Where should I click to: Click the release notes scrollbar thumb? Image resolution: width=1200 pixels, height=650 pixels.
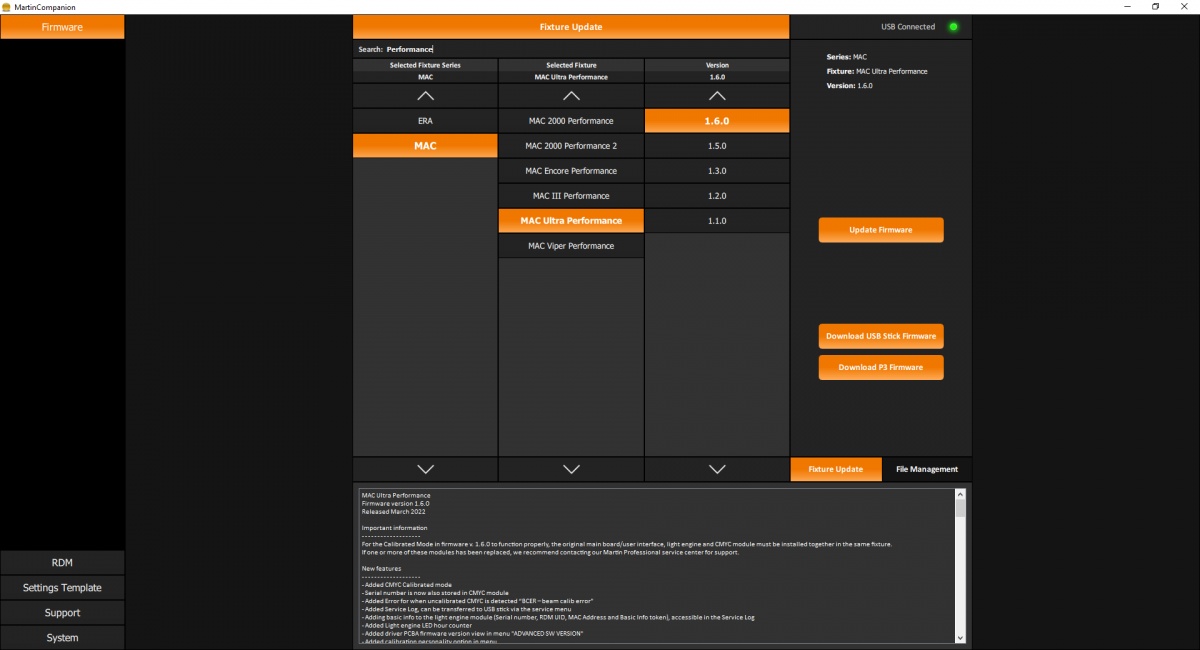961,508
